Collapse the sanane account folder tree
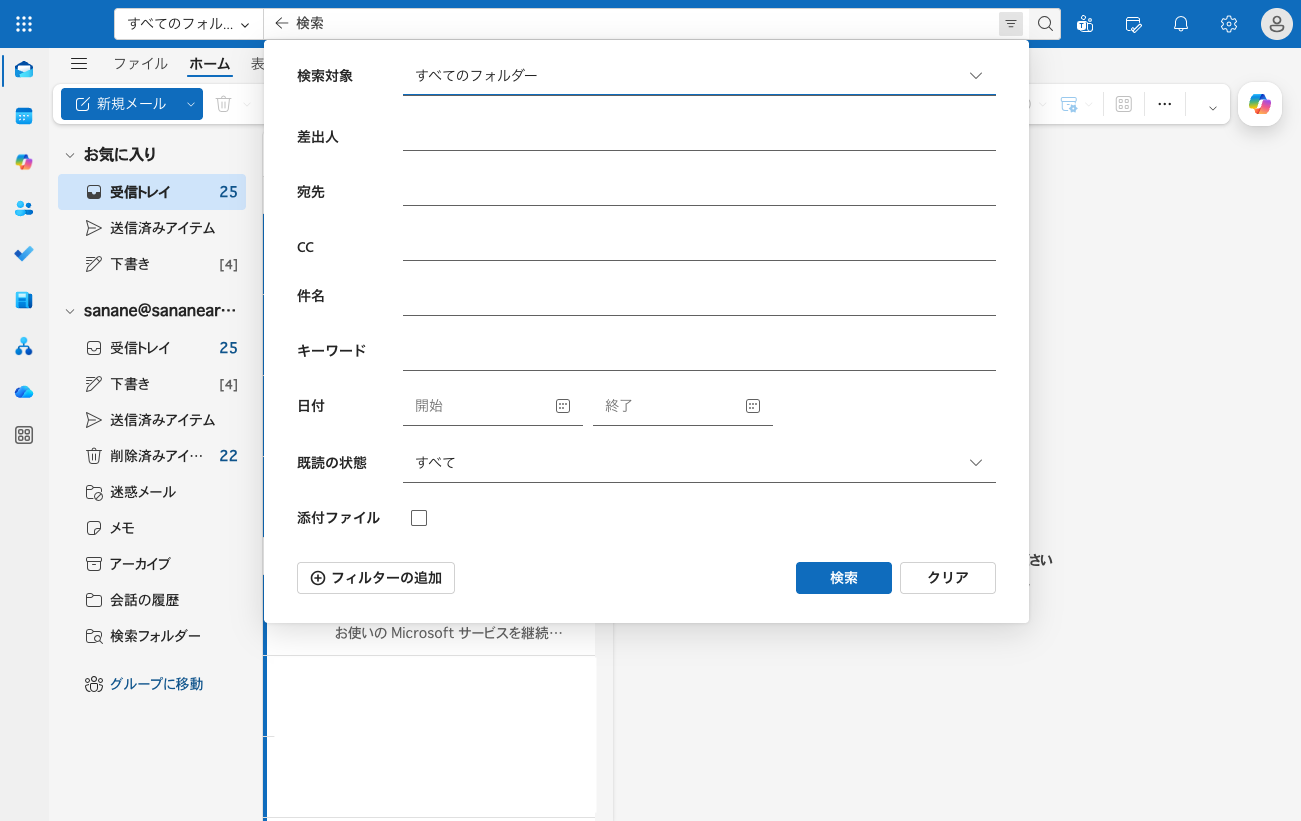 70,311
